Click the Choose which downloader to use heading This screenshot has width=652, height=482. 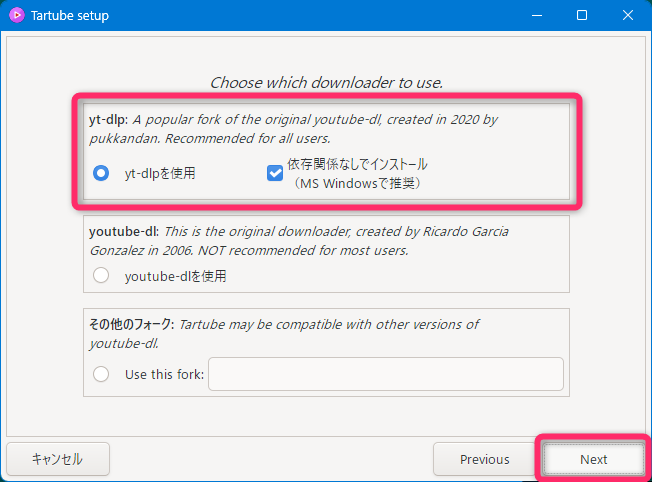point(326,82)
